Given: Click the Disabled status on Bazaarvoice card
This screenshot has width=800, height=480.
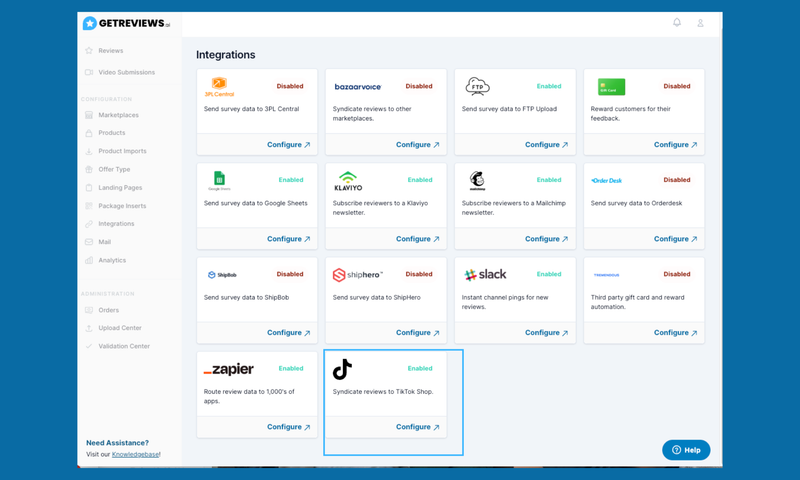Looking at the screenshot, I should [x=419, y=86].
